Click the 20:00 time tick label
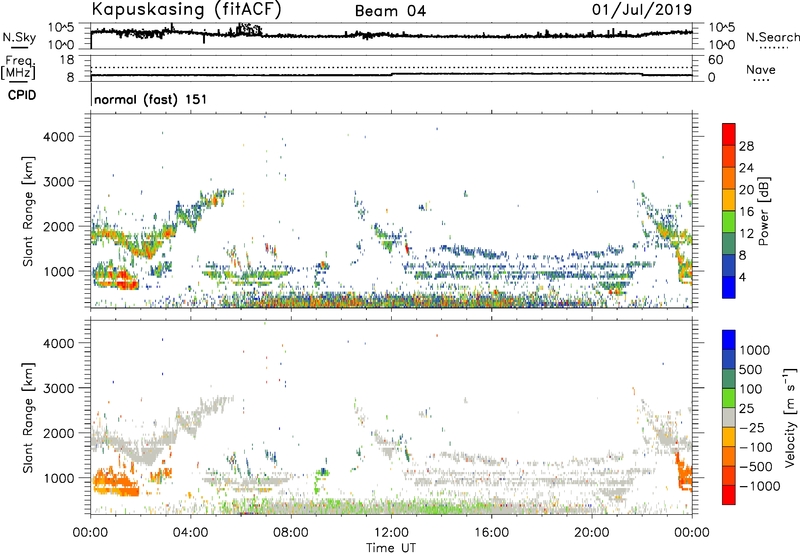800x554 pixels. (x=591, y=533)
